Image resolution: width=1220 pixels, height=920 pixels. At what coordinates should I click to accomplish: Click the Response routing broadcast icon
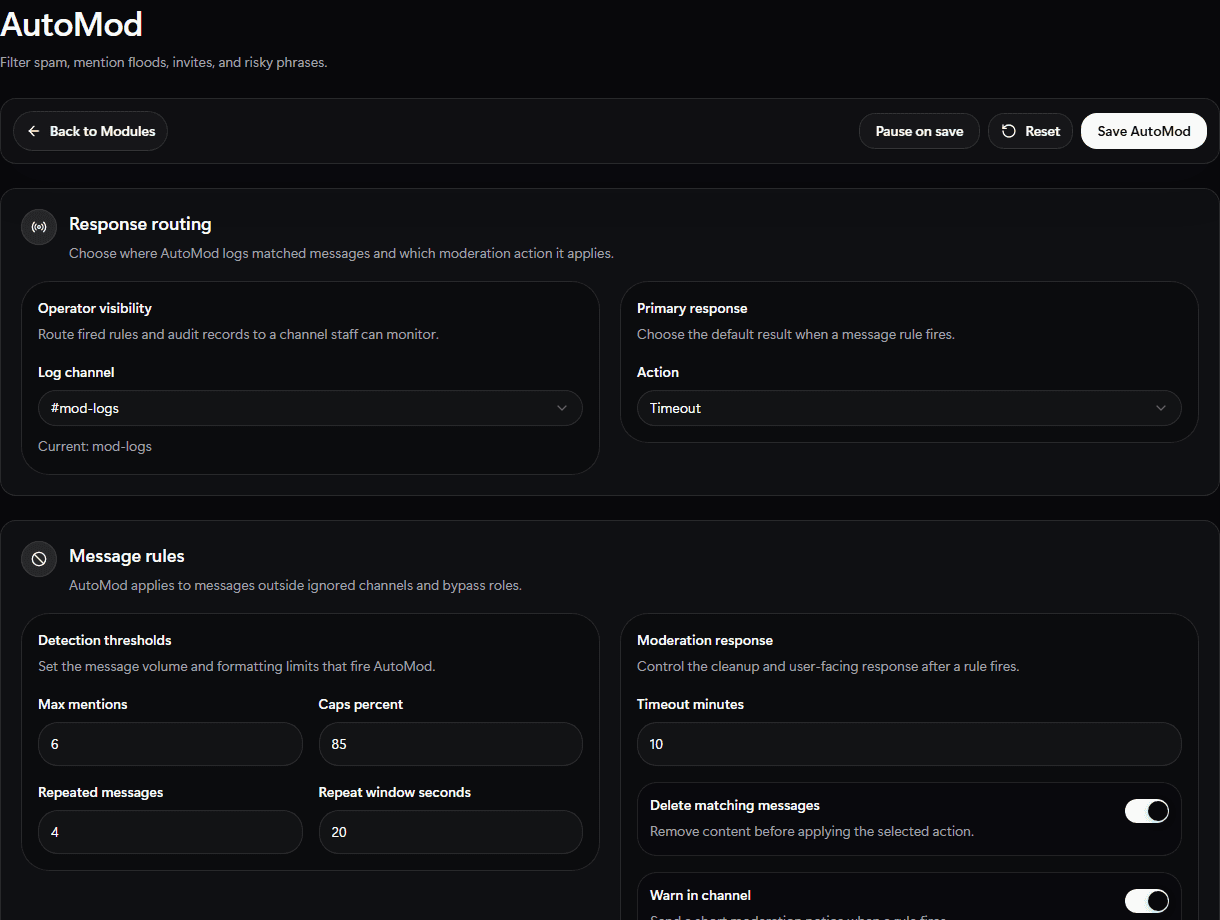click(x=39, y=227)
